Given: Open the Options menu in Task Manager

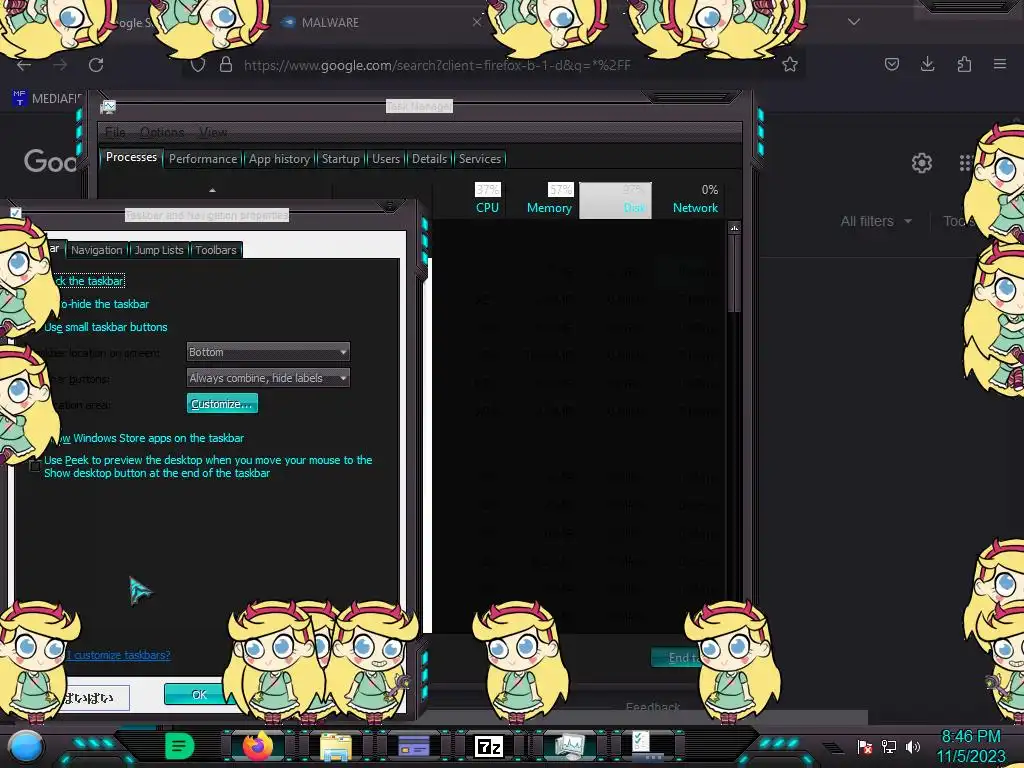Looking at the screenshot, I should 162,132.
